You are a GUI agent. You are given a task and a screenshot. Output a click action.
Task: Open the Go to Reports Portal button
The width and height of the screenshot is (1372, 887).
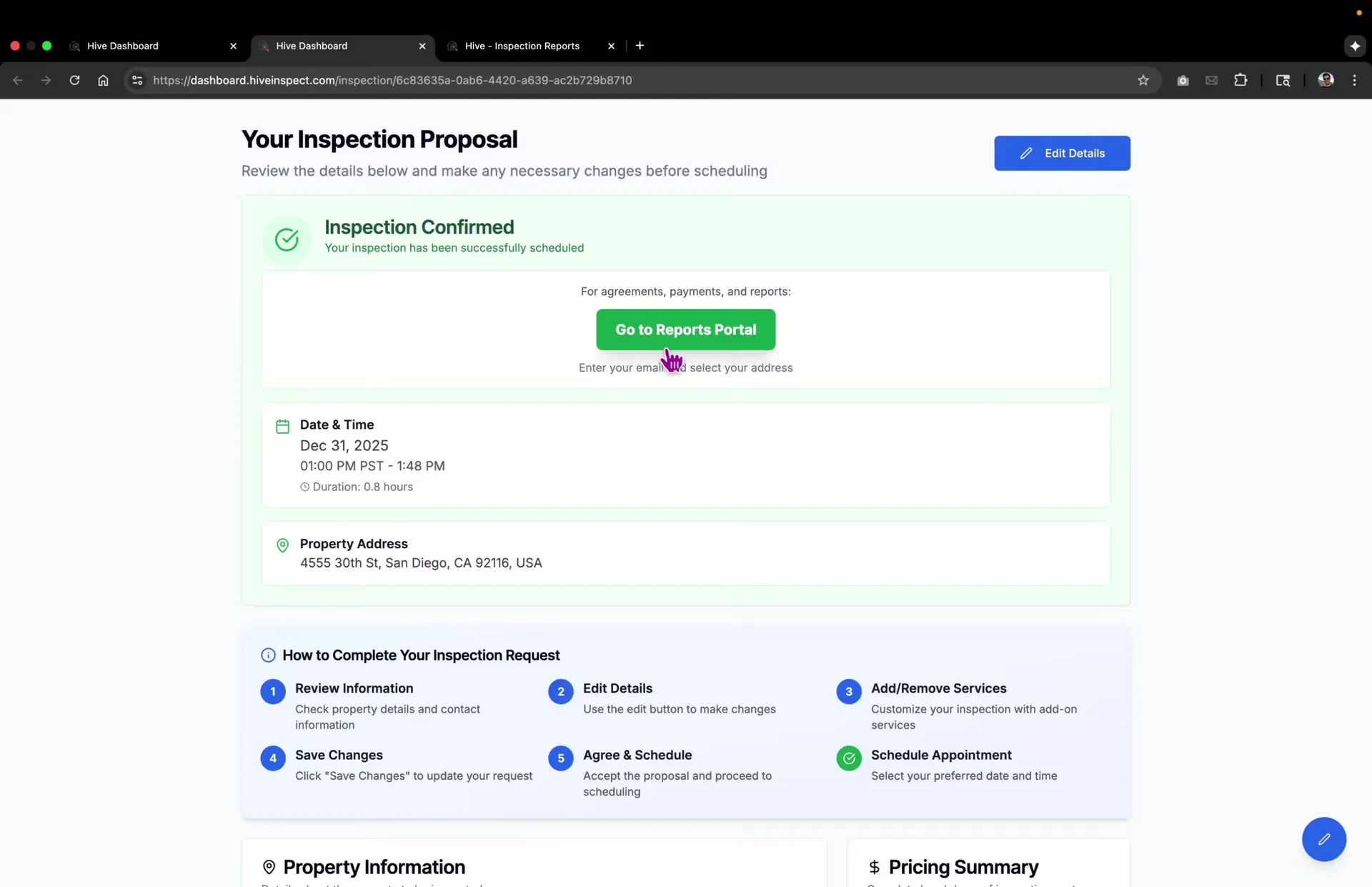point(685,329)
